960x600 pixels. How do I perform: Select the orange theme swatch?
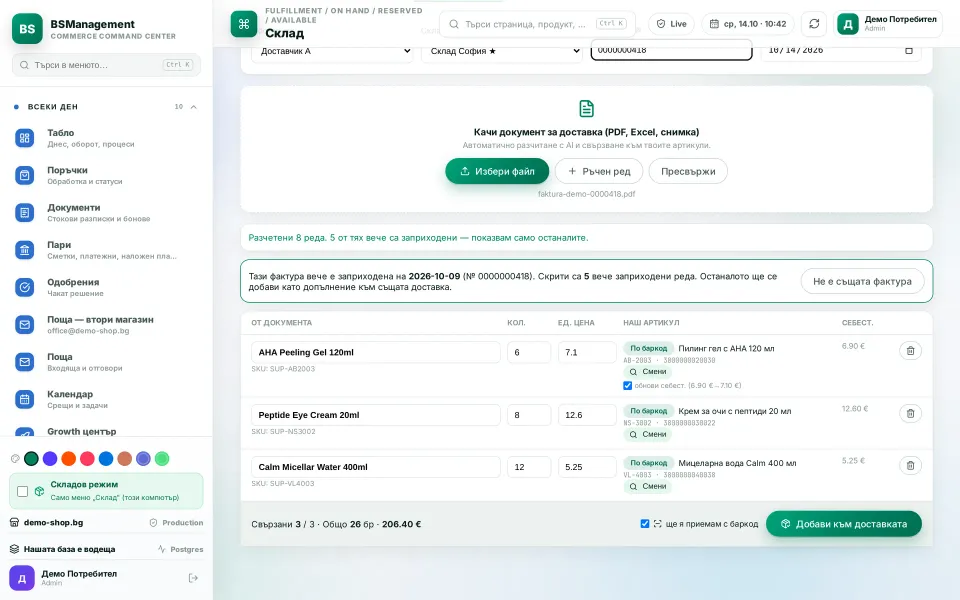[x=69, y=459]
